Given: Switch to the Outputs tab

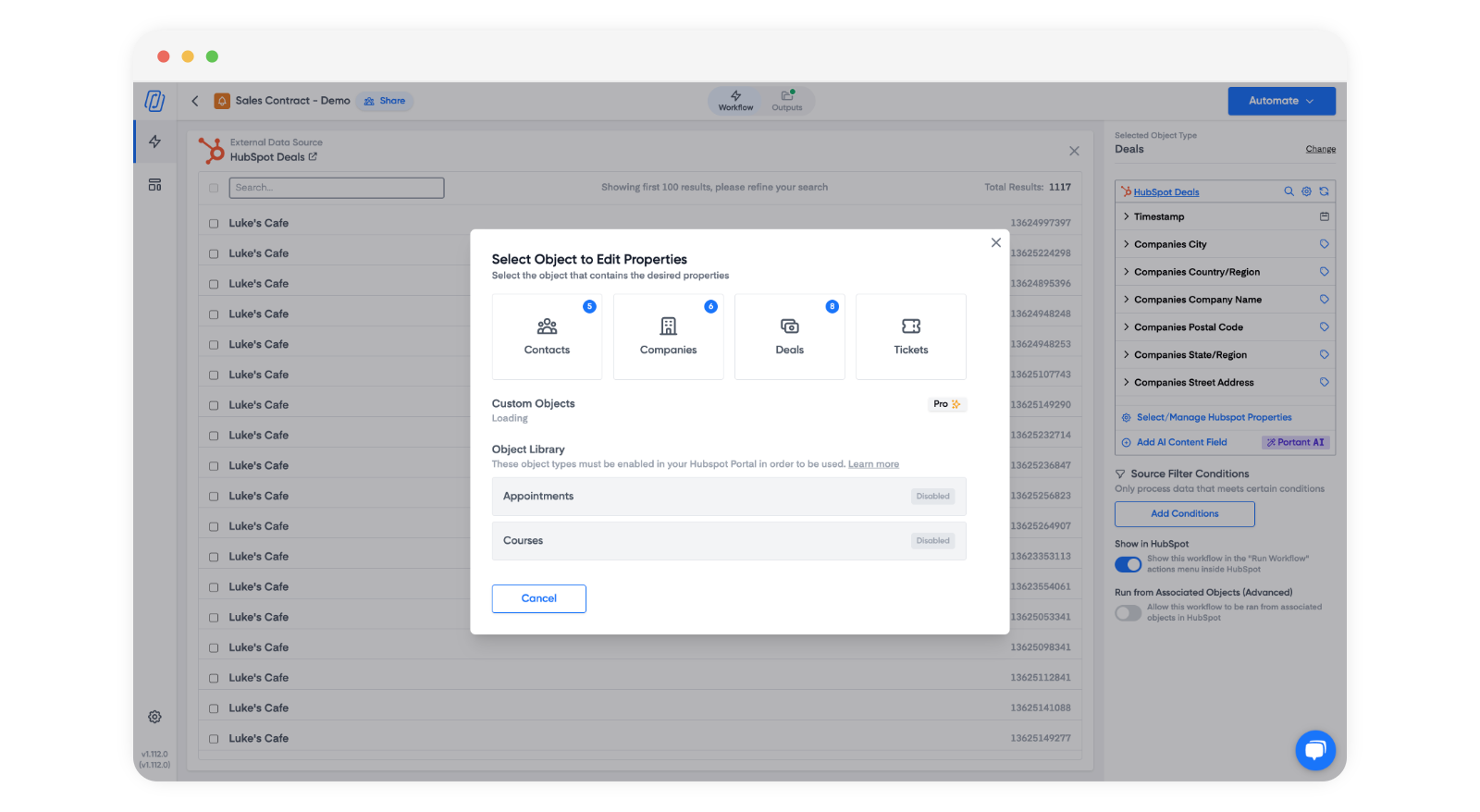Looking at the screenshot, I should tap(787, 101).
